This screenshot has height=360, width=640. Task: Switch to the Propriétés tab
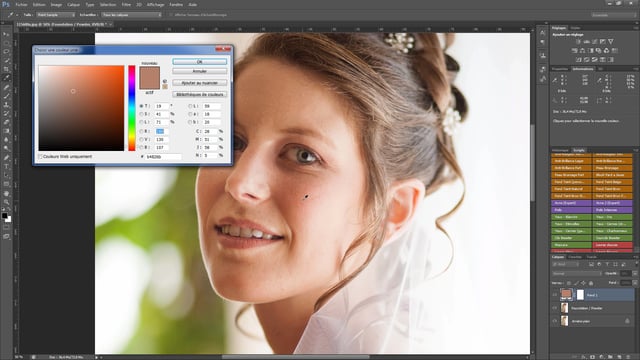click(x=560, y=69)
